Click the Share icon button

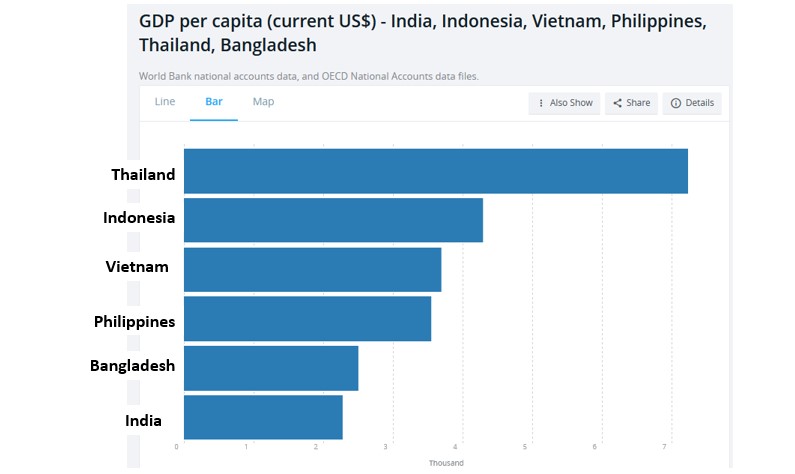(631, 103)
